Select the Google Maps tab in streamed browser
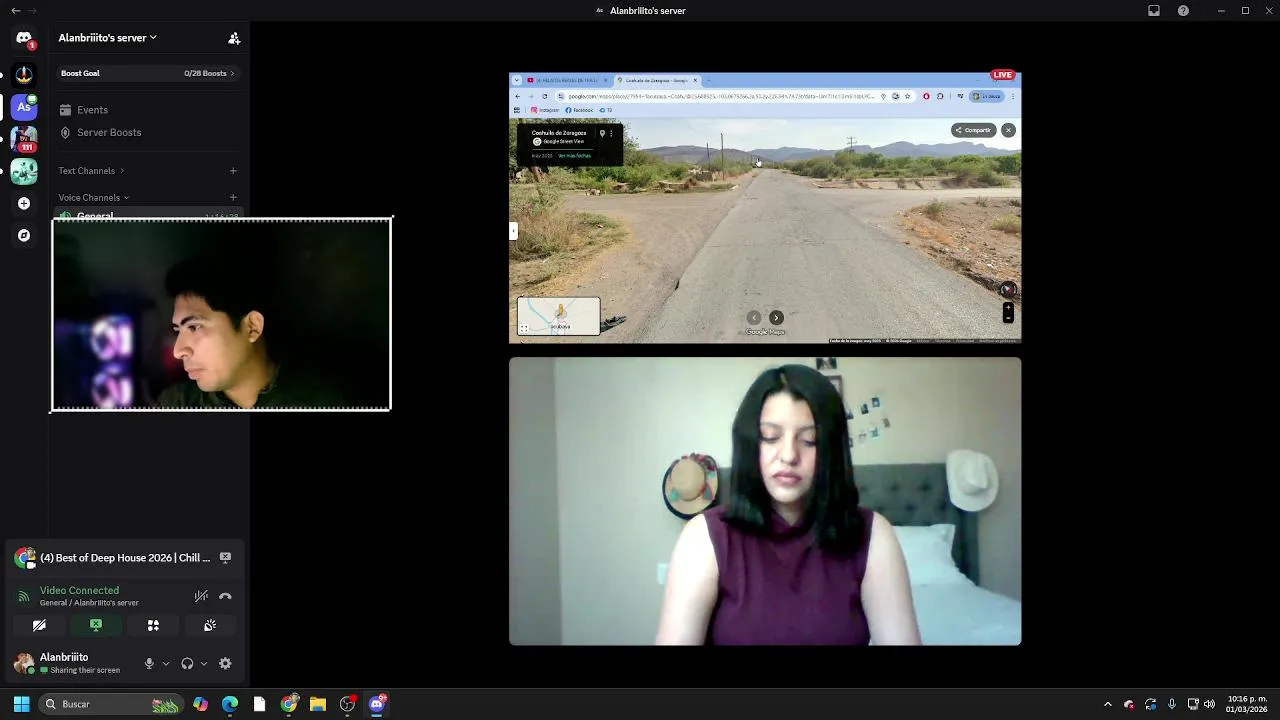 click(658, 80)
